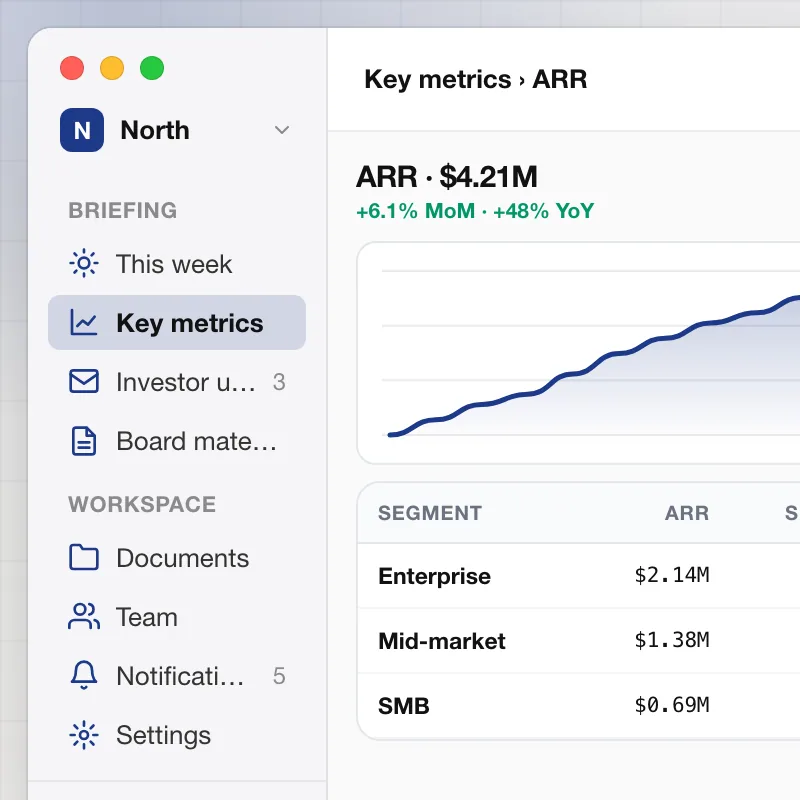Viewport: 800px width, 800px height.
Task: Sort by the ARR column header
Action: point(687,513)
